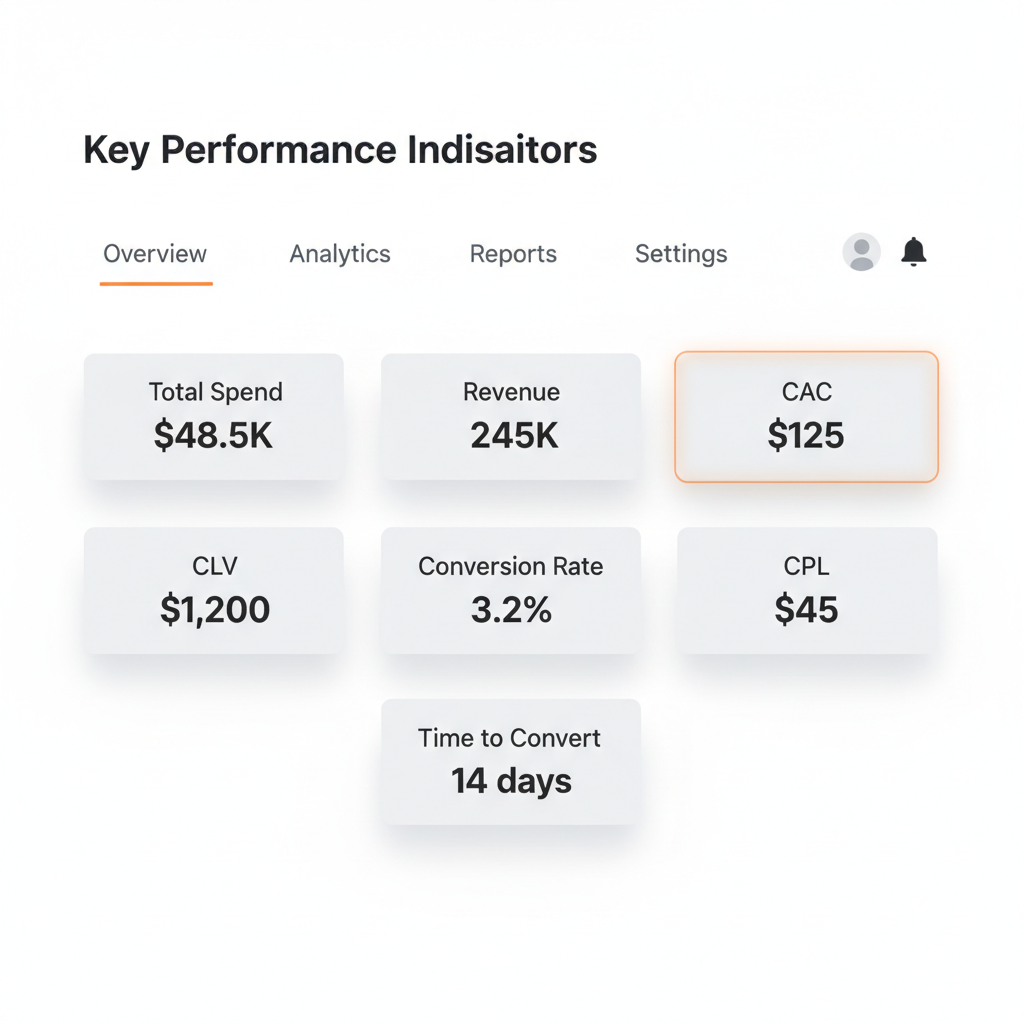Click the Conversion Rate label text
1024x1024 pixels.
click(511, 566)
